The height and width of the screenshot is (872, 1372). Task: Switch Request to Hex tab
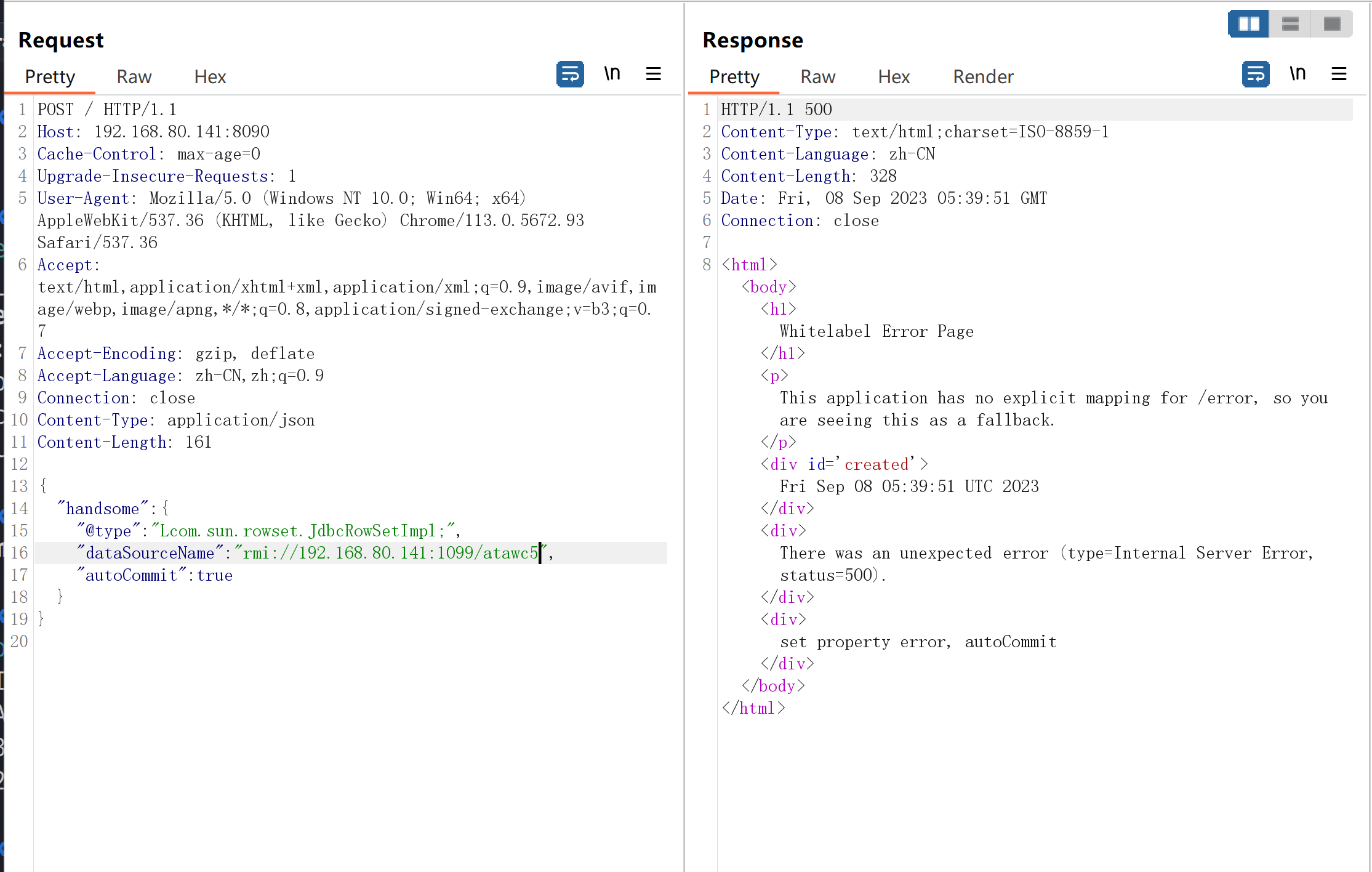tap(211, 77)
